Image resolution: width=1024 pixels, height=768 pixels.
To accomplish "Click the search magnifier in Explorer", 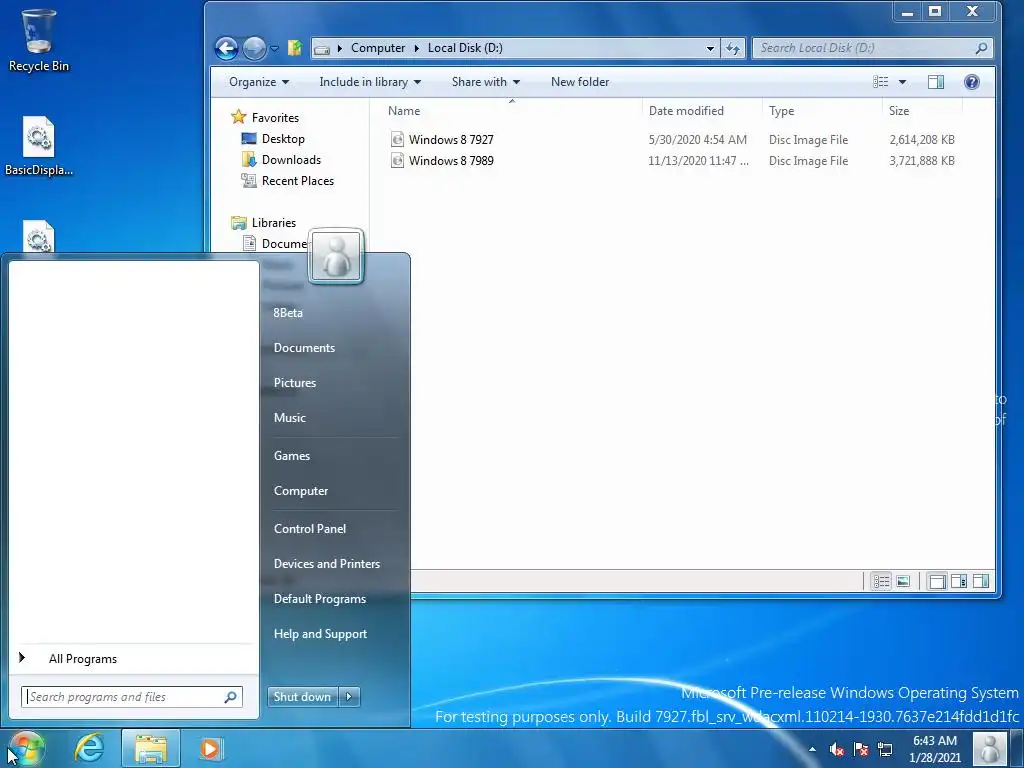I will click(981, 48).
